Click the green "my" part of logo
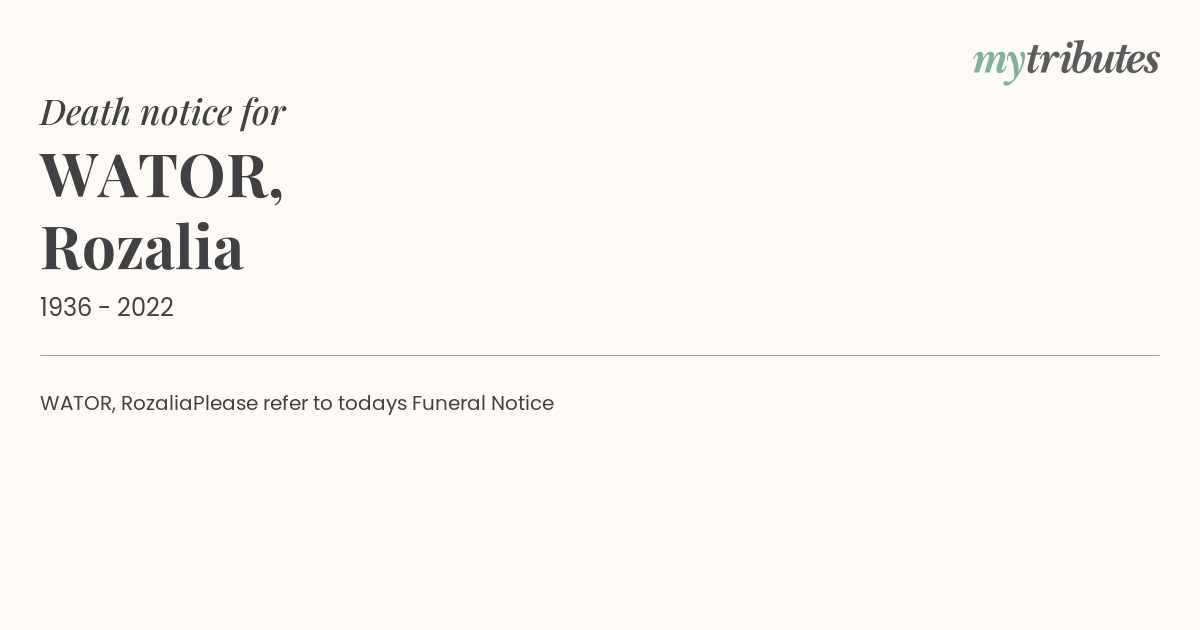This screenshot has width=1200, height=630. tap(998, 64)
